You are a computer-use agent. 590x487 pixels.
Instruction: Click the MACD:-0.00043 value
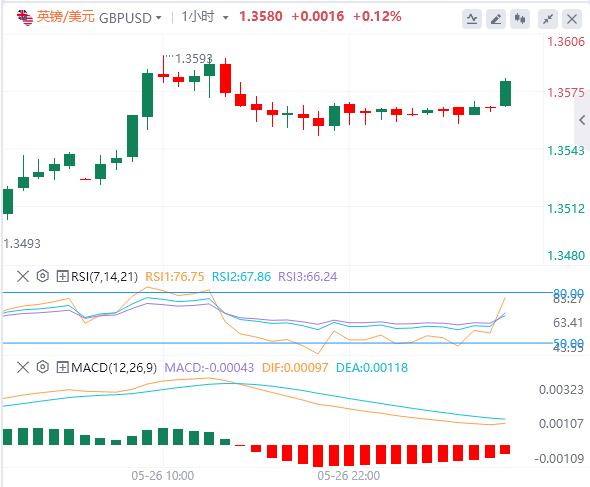(x=209, y=367)
